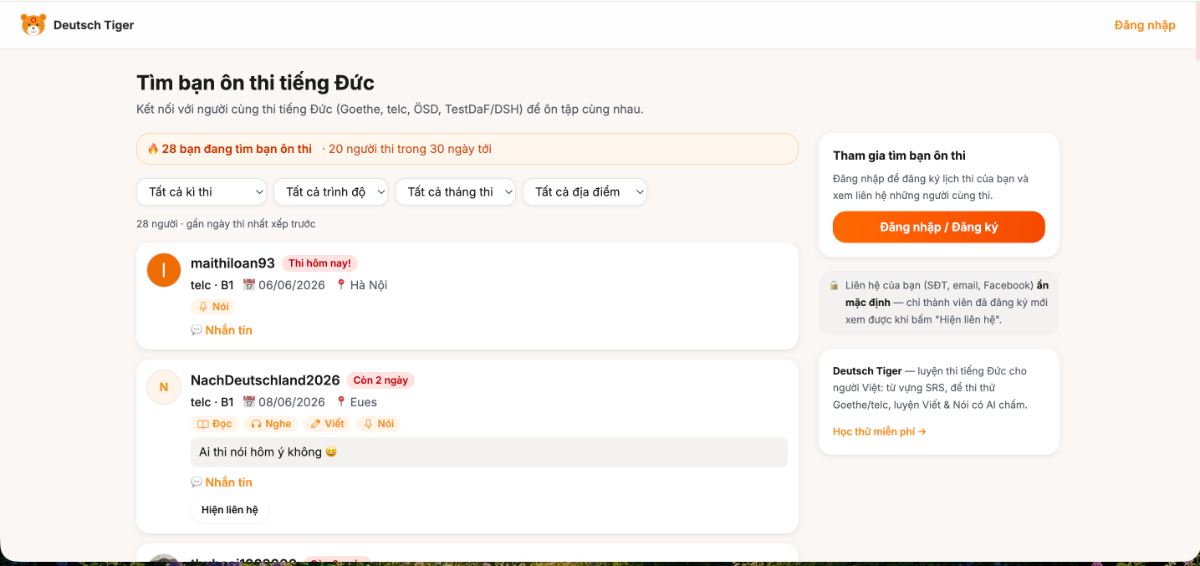This screenshot has height=566, width=1200.
Task: Click Nhắn tin under maithiloan93
Action: (222, 330)
